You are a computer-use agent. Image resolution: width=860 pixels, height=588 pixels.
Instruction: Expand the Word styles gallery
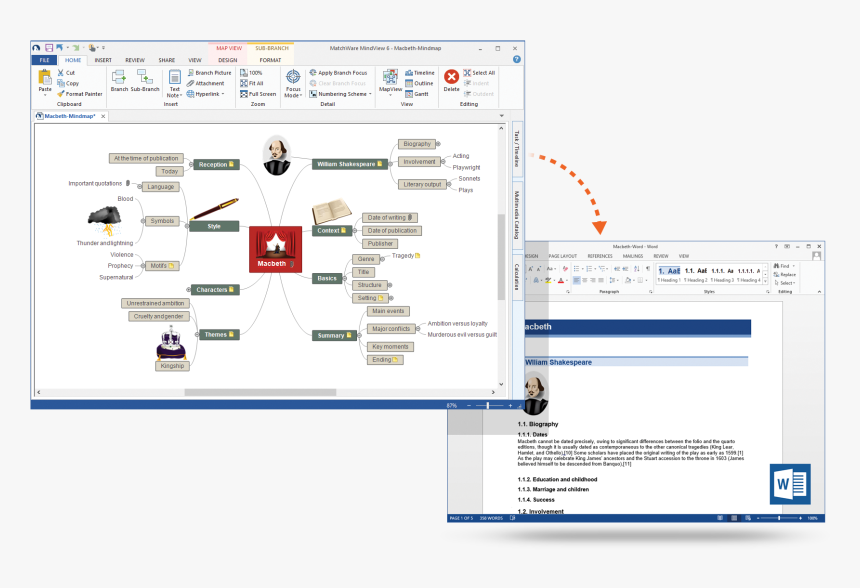[766, 281]
